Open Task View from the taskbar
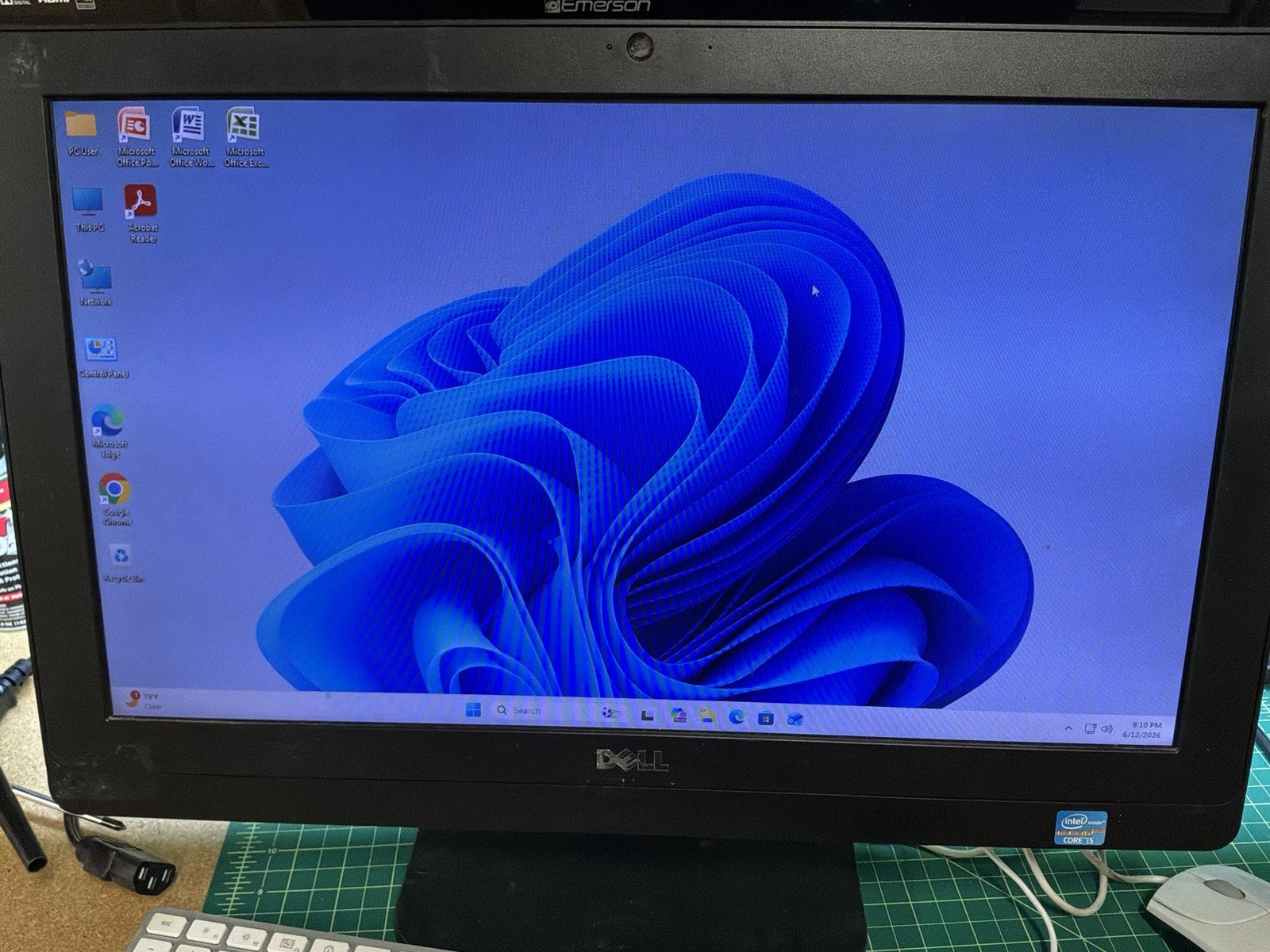This screenshot has height=952, width=1270. pyautogui.click(x=647, y=716)
